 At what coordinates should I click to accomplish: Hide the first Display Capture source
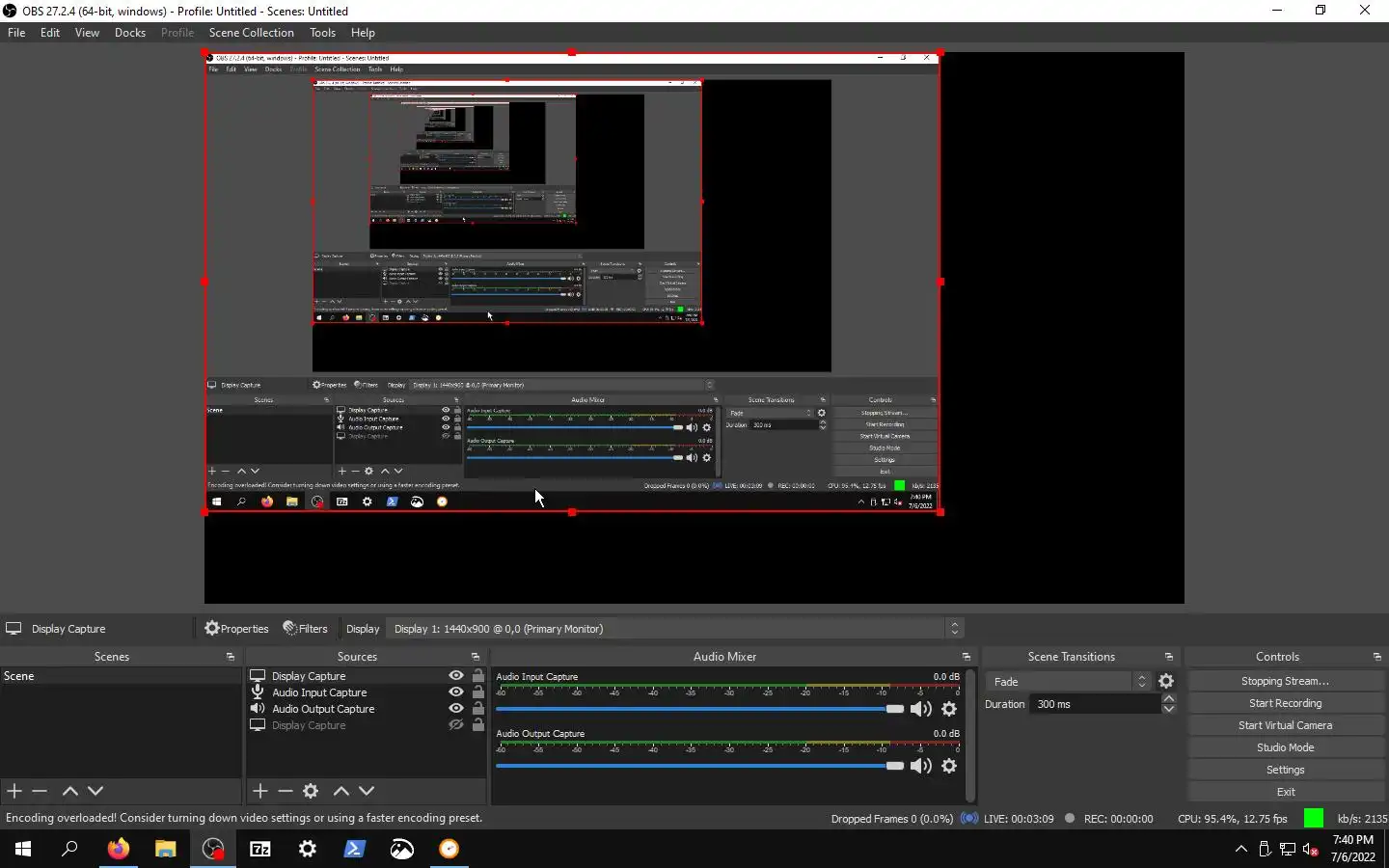point(456,676)
